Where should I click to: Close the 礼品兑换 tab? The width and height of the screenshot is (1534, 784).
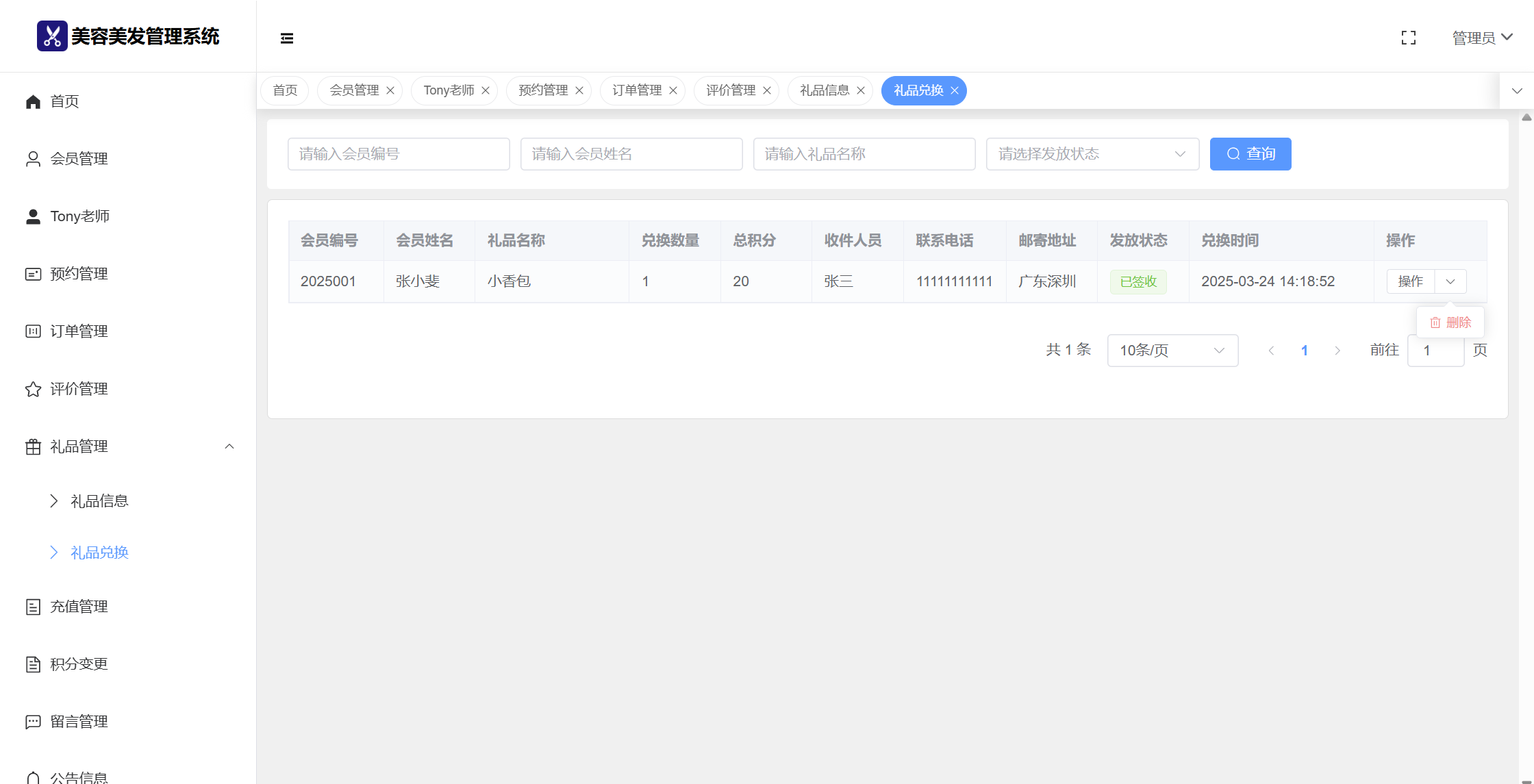[955, 90]
